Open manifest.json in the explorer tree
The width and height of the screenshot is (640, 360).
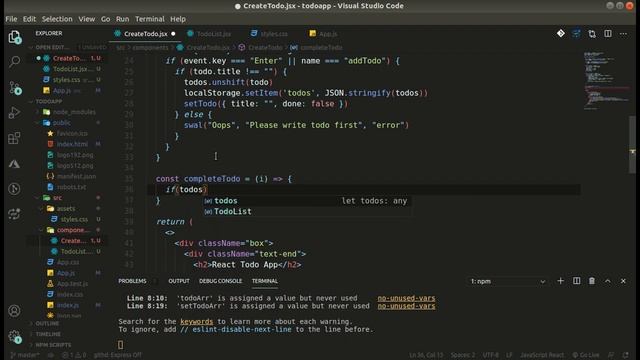click(76, 176)
